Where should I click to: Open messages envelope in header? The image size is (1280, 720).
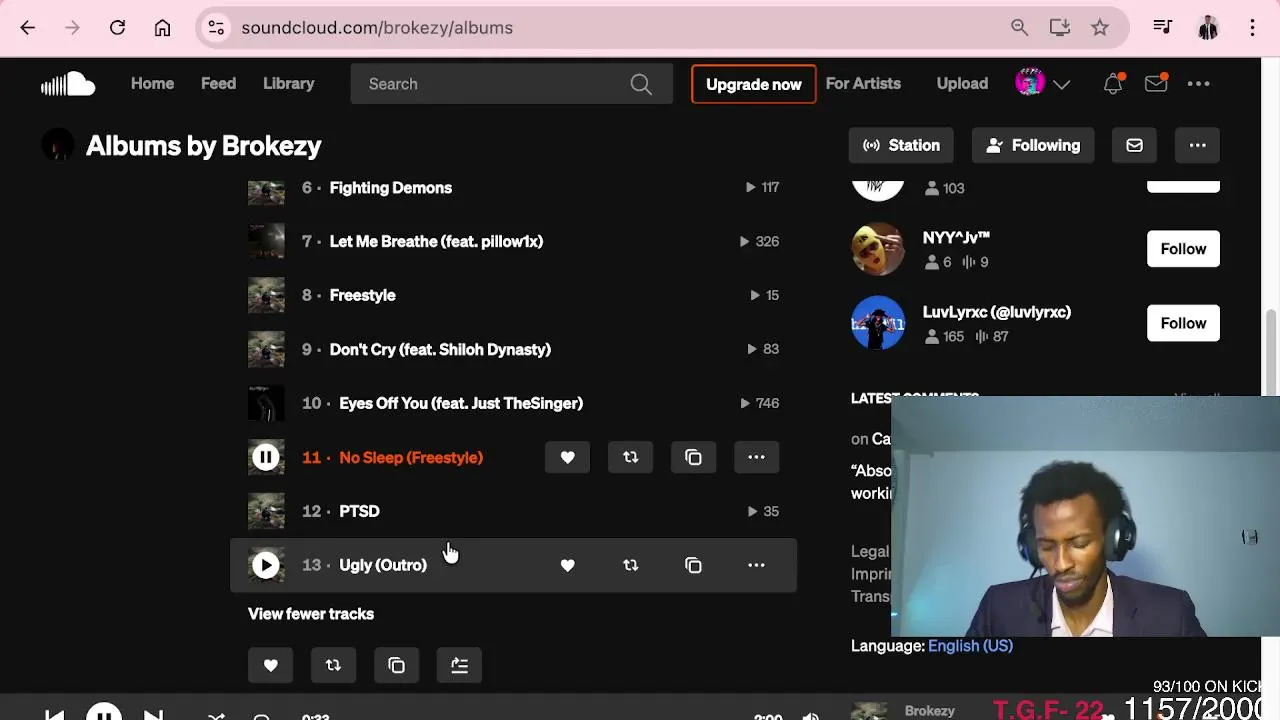tap(1156, 84)
